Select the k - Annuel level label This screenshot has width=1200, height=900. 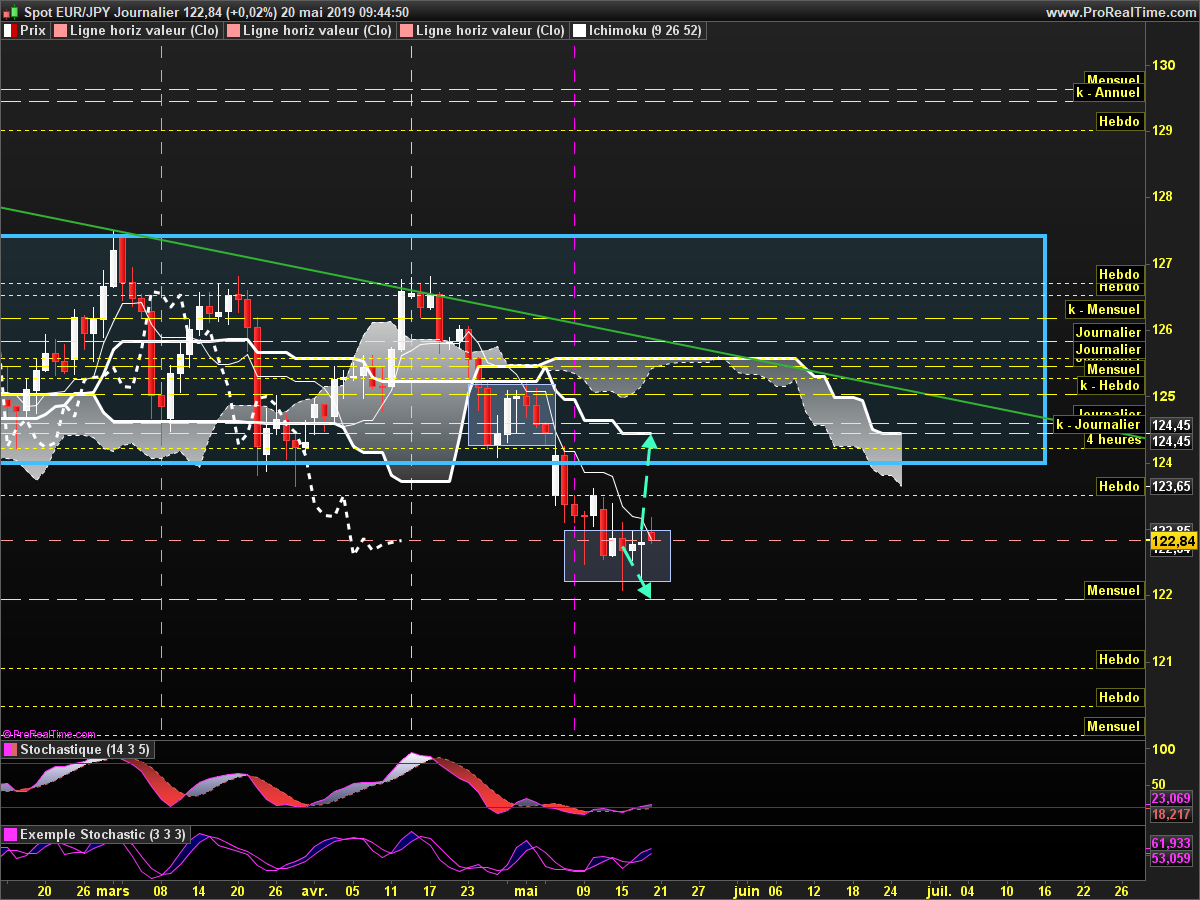click(1106, 92)
